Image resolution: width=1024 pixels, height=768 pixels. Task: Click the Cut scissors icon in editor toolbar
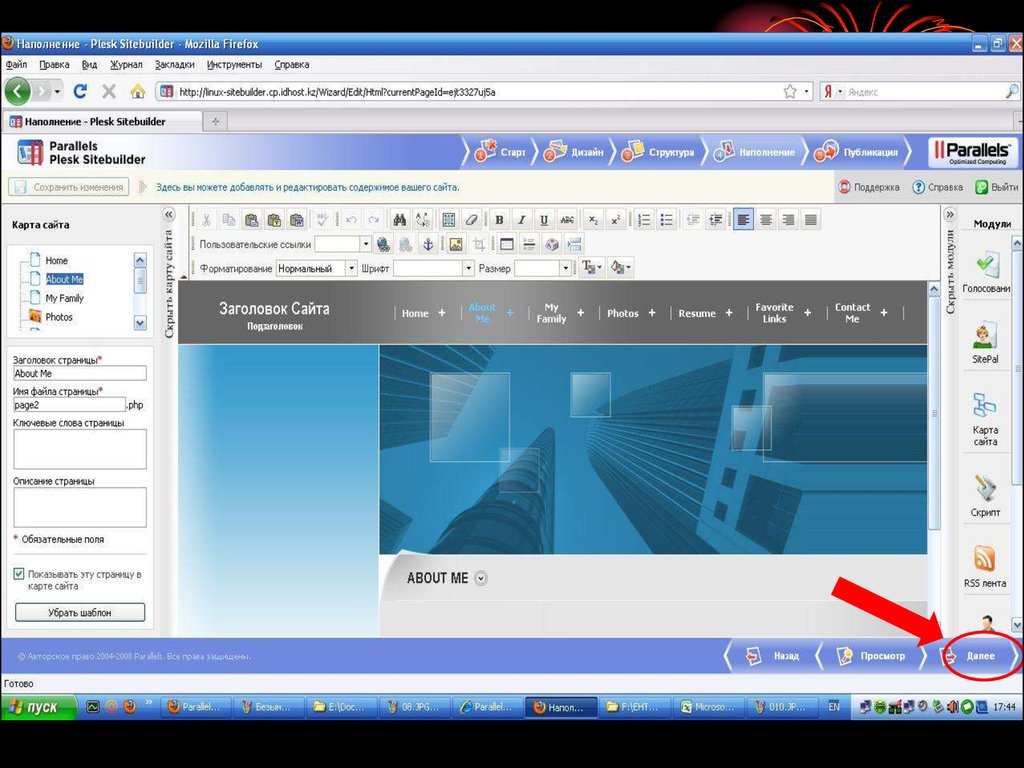[206, 220]
